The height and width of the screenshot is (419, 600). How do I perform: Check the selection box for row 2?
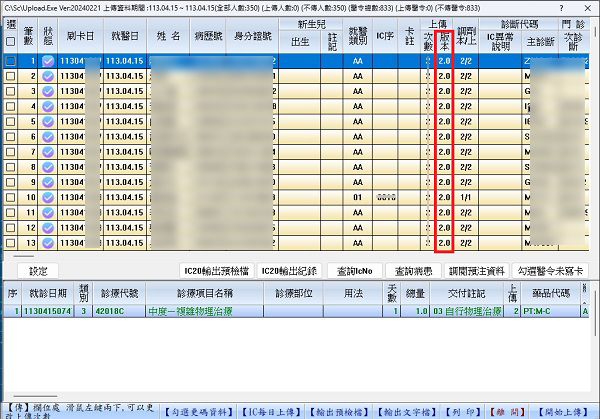coord(10,76)
